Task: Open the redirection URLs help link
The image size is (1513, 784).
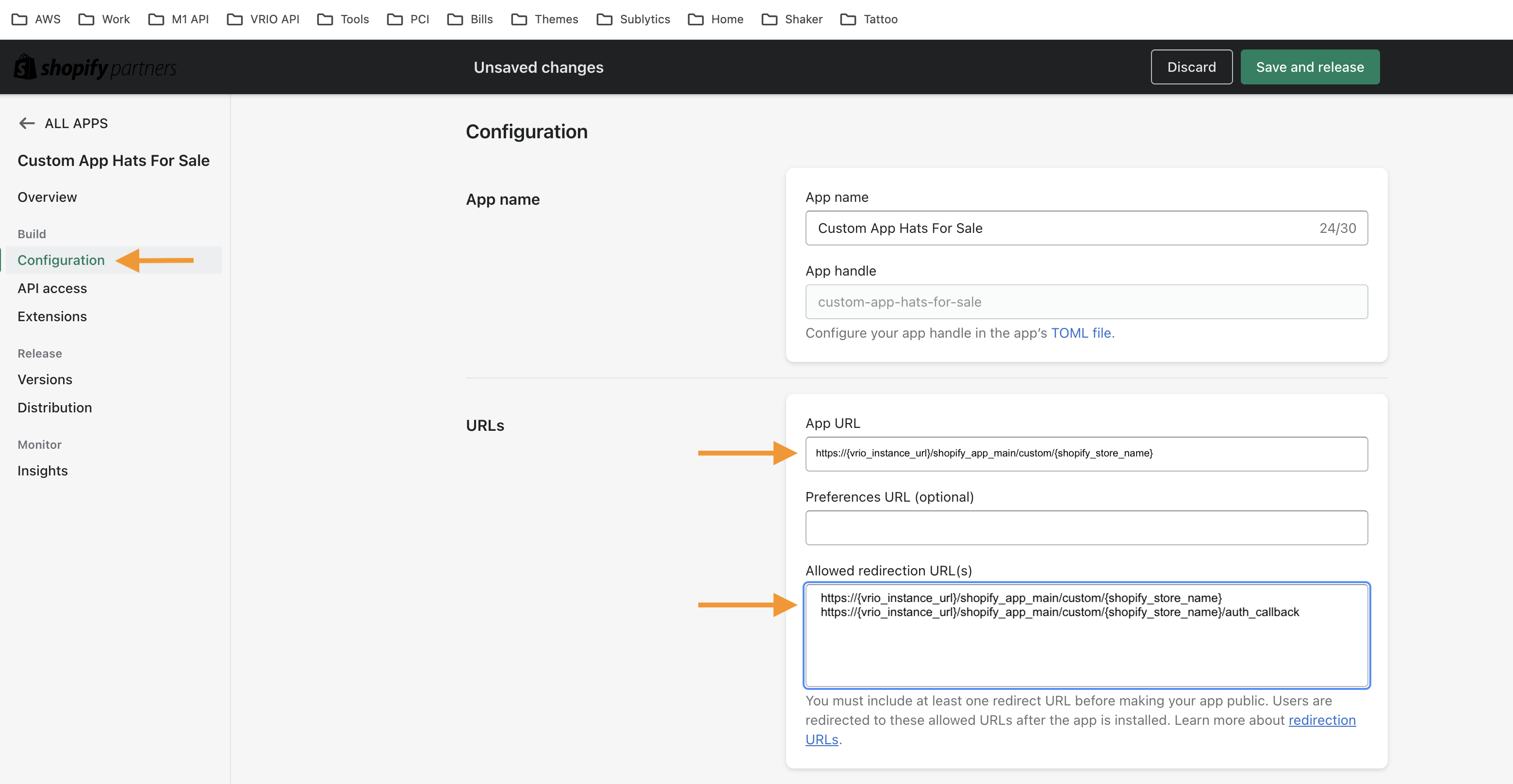Action: 1322,720
